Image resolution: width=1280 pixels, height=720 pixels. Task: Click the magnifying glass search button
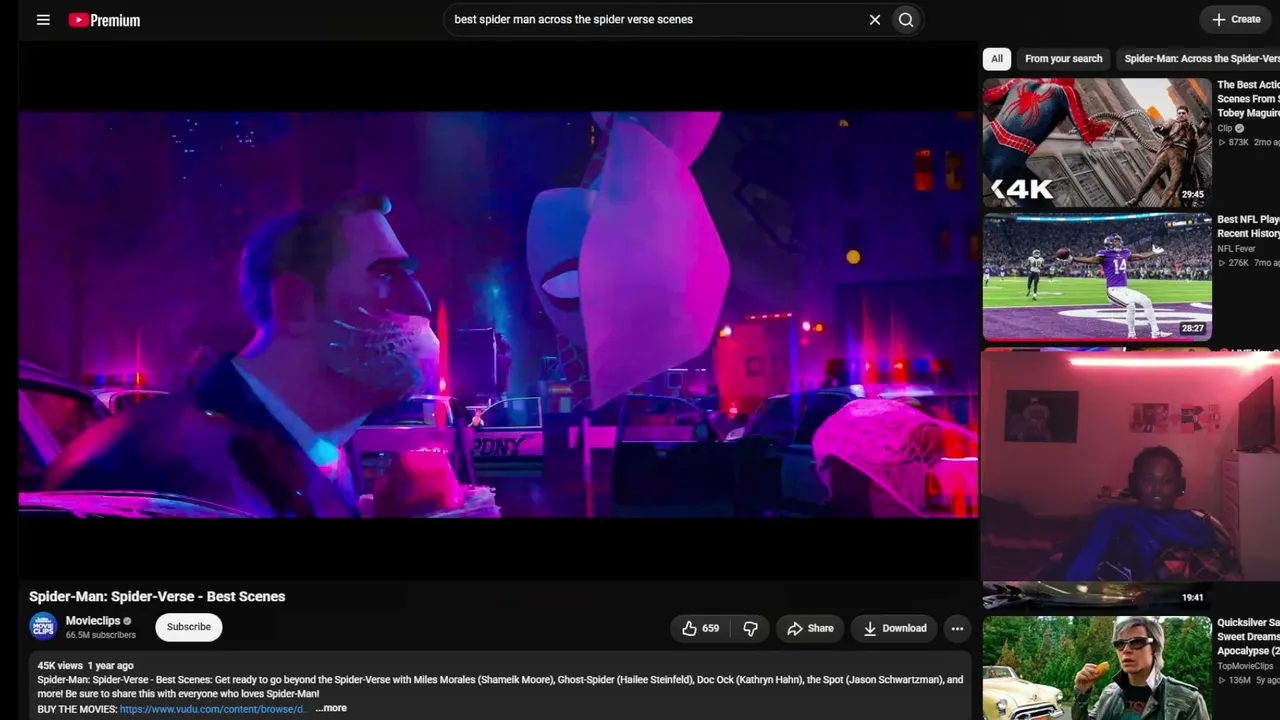pyautogui.click(x=906, y=19)
